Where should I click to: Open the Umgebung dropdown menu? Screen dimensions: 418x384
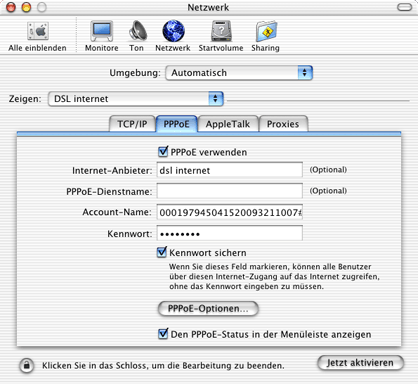coord(239,73)
